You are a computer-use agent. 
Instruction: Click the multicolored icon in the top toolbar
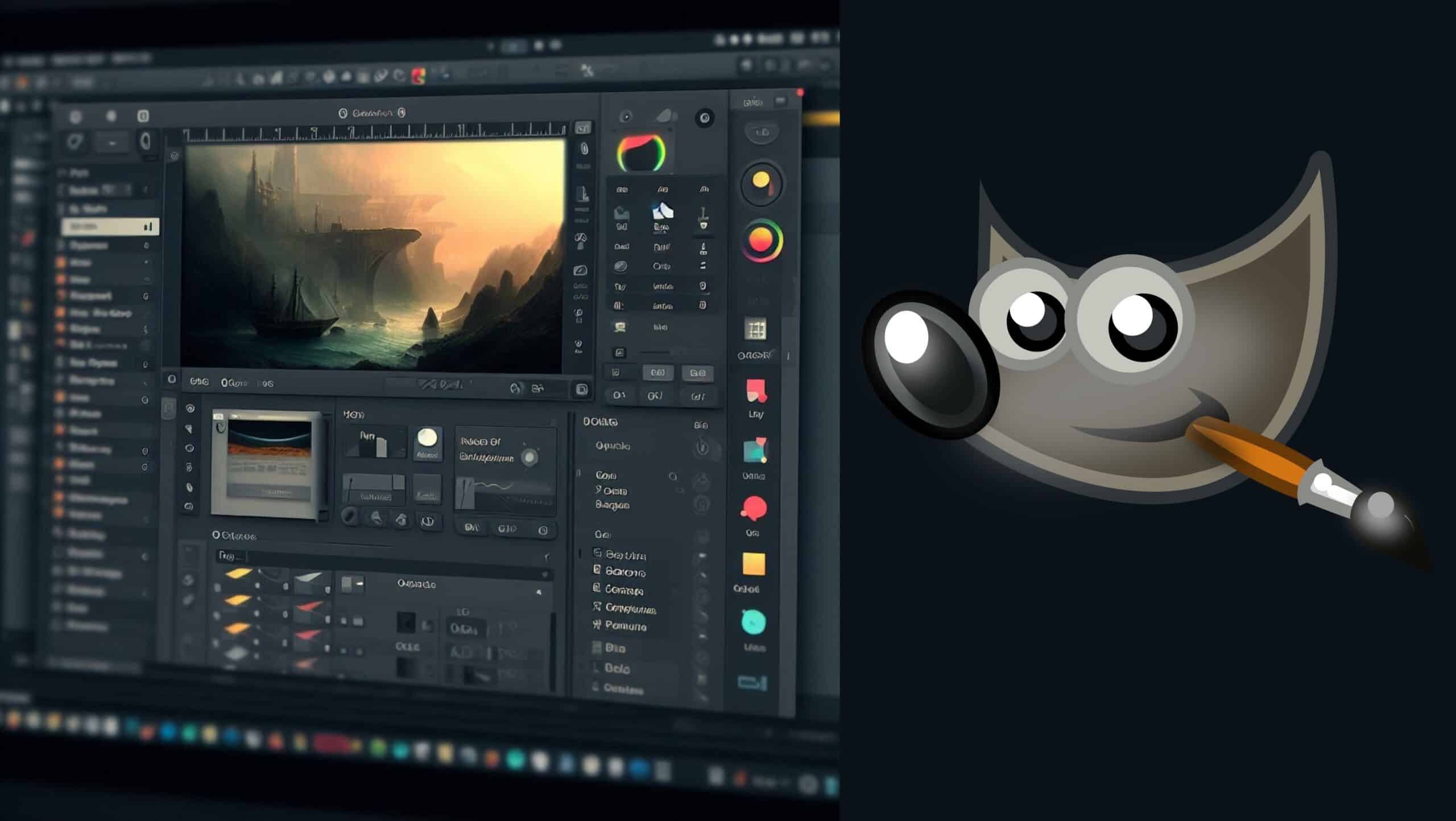[x=419, y=76]
